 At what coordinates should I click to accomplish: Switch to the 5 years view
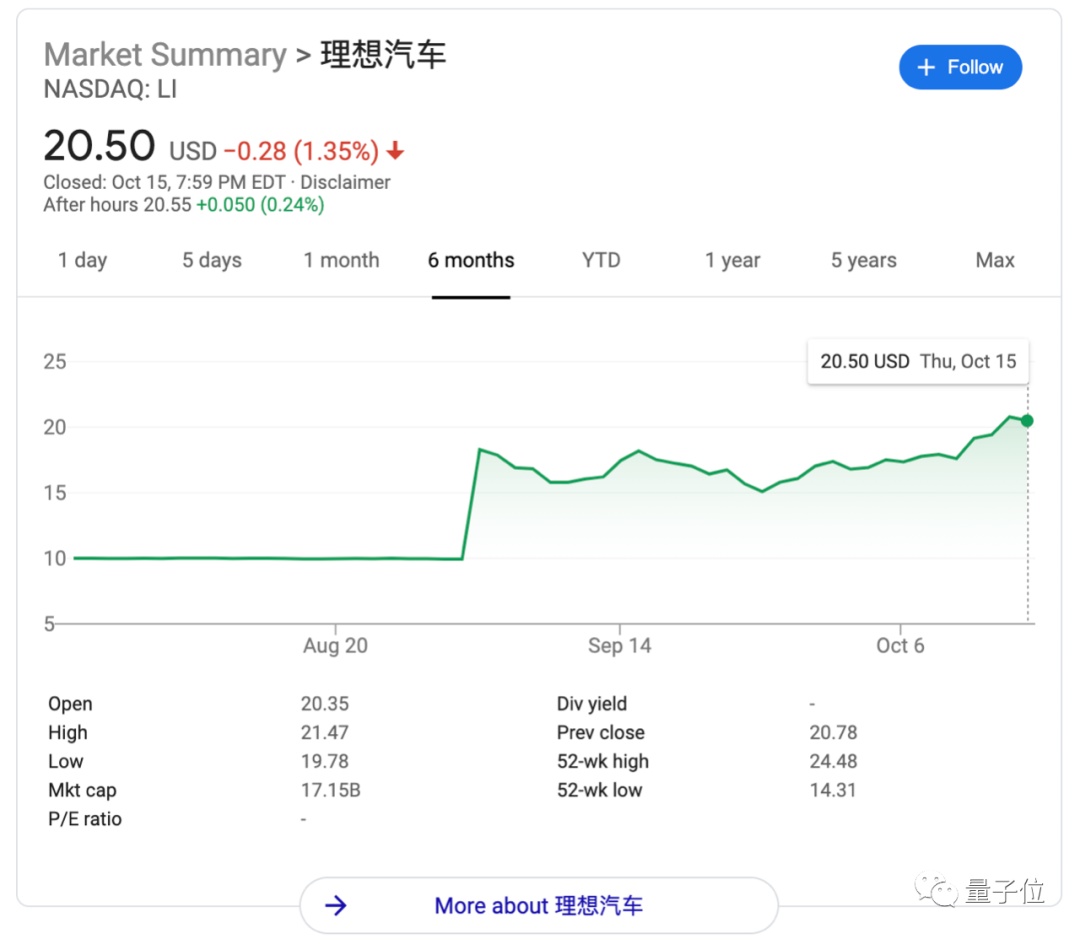[863, 260]
